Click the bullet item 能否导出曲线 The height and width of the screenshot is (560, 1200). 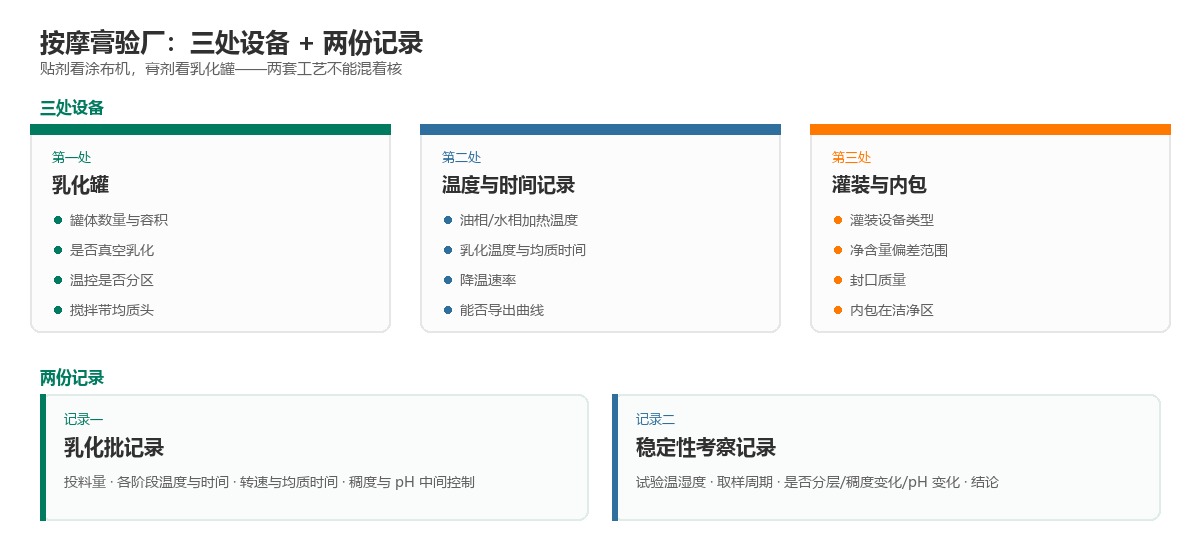pos(502,310)
